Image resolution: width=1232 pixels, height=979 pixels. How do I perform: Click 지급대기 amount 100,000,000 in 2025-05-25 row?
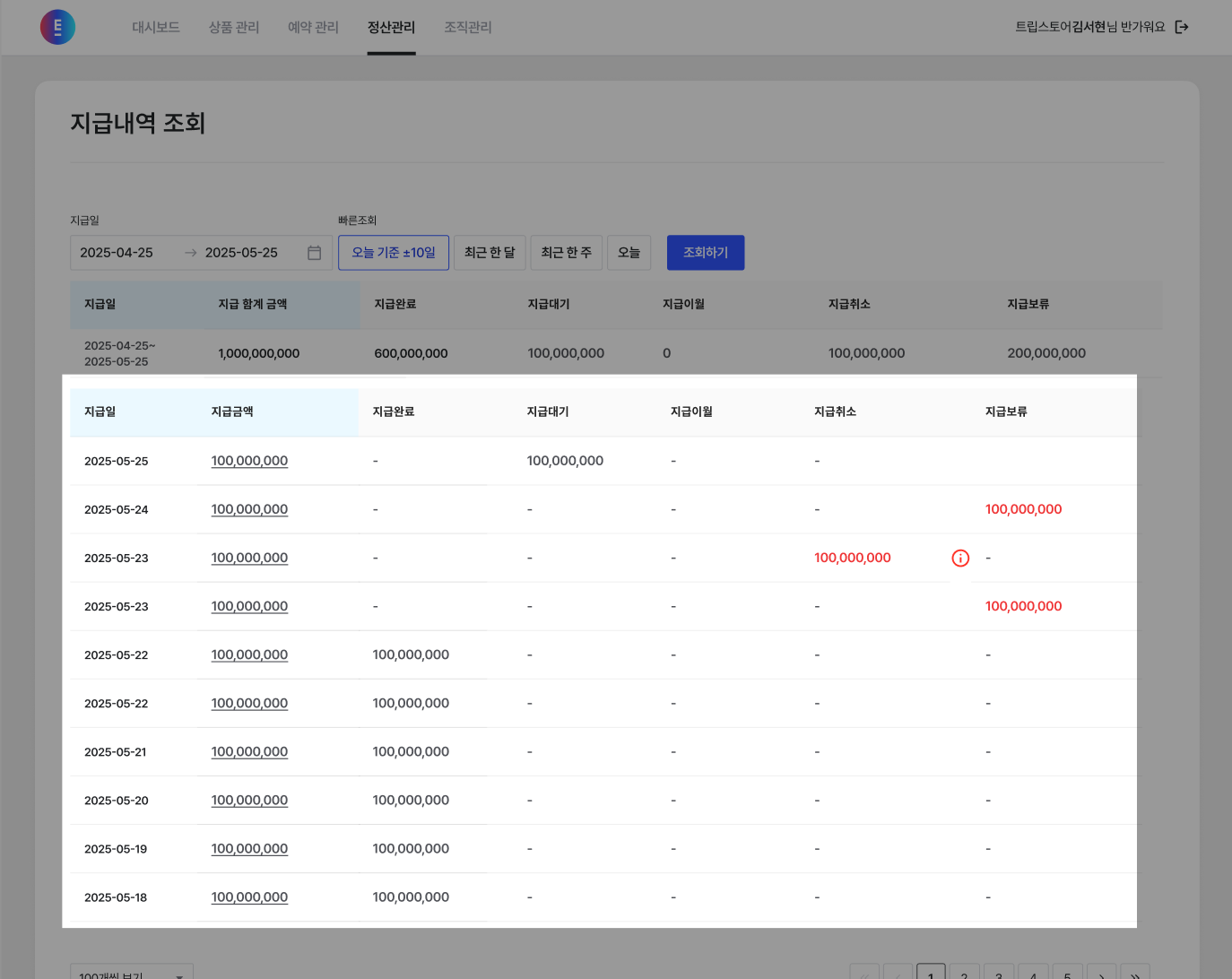pyautogui.click(x=565, y=461)
